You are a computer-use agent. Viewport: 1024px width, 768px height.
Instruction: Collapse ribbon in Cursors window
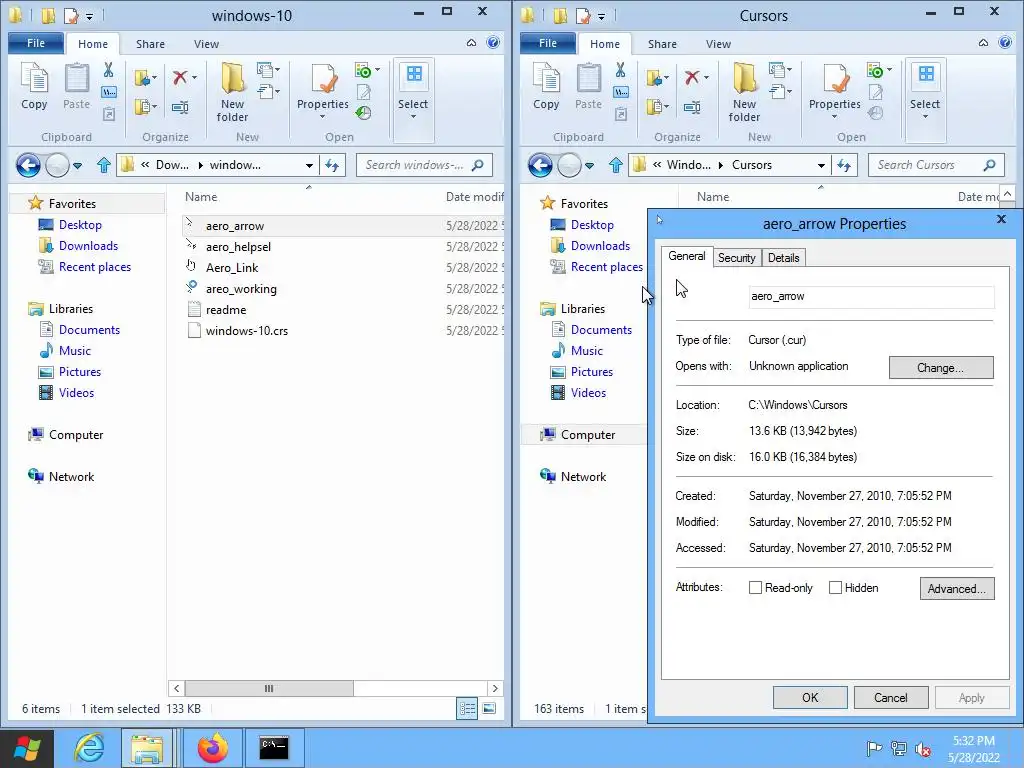coord(984,43)
